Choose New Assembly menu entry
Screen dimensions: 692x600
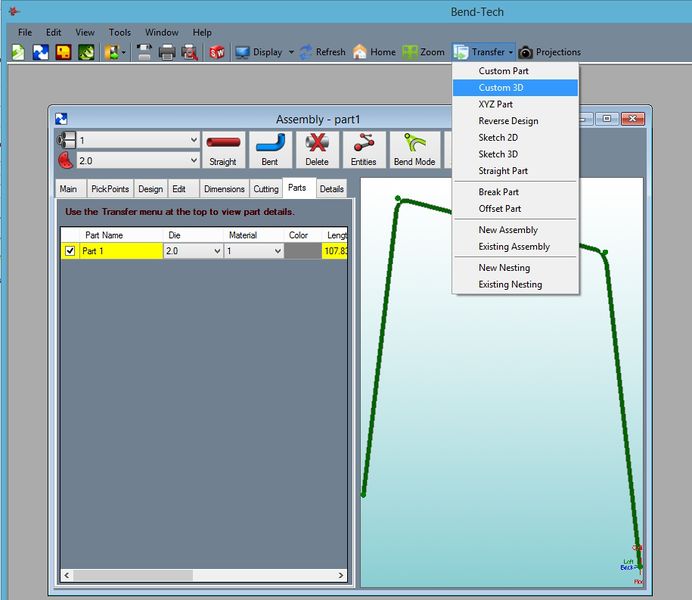515,230
